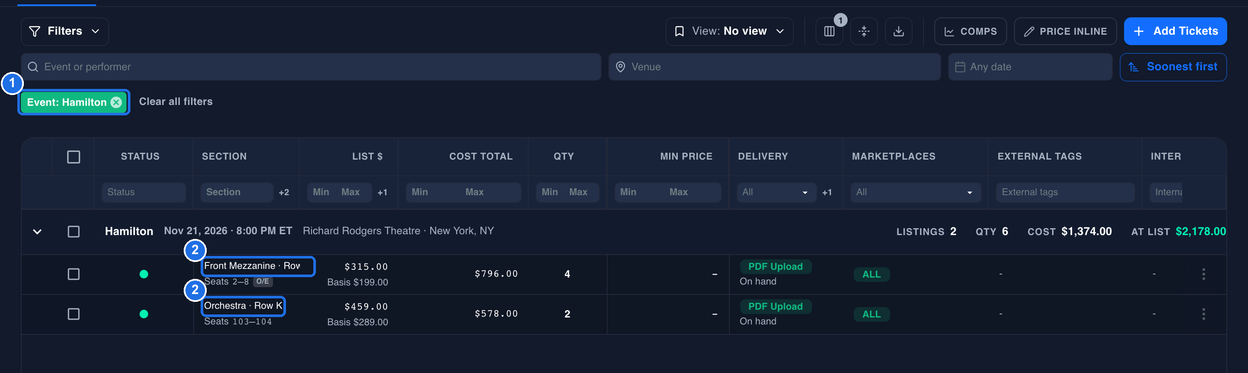Toggle the row density compress icon
The height and width of the screenshot is (373, 1248).
click(864, 31)
